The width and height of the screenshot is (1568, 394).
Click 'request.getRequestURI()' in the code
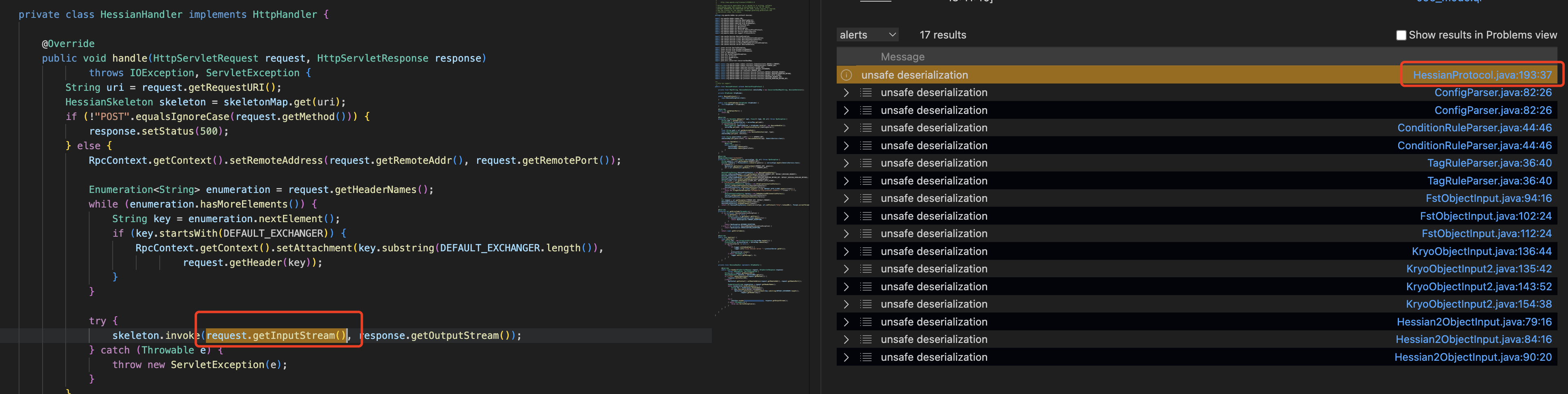209,88
